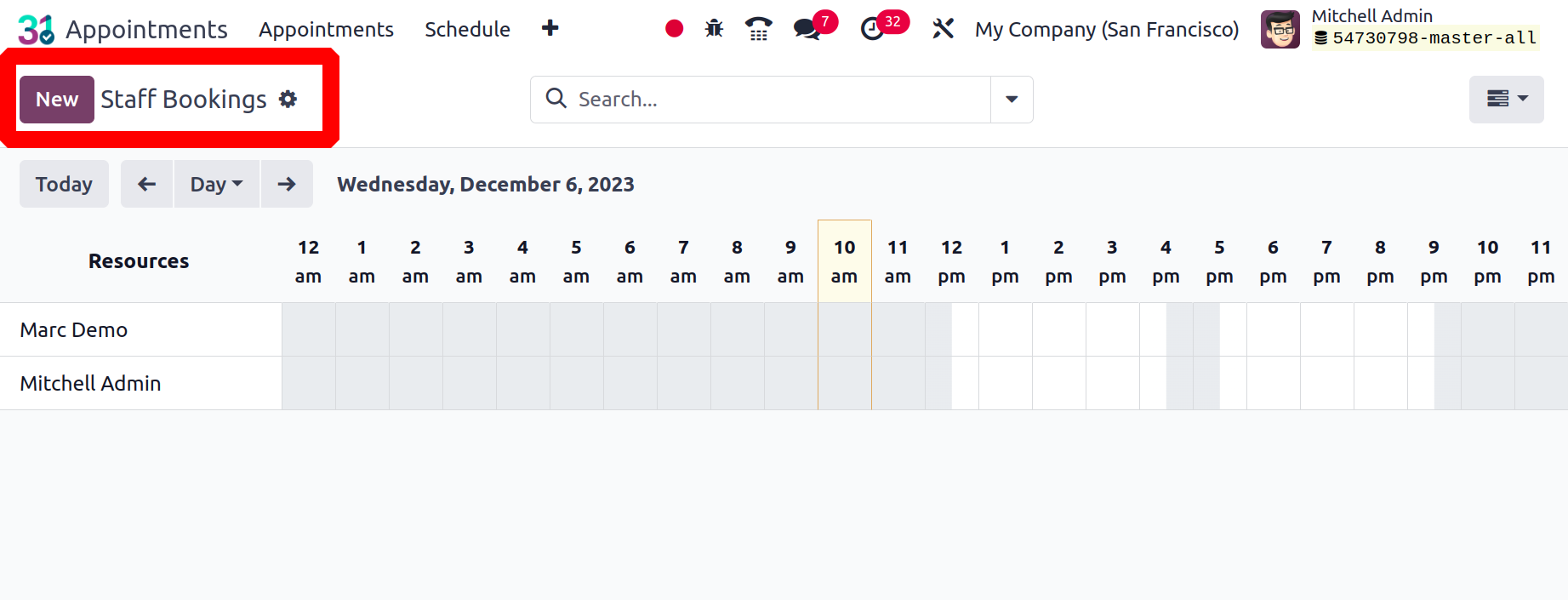The width and height of the screenshot is (1568, 600).
Task: Open the Schedule menu item
Action: 467,29
